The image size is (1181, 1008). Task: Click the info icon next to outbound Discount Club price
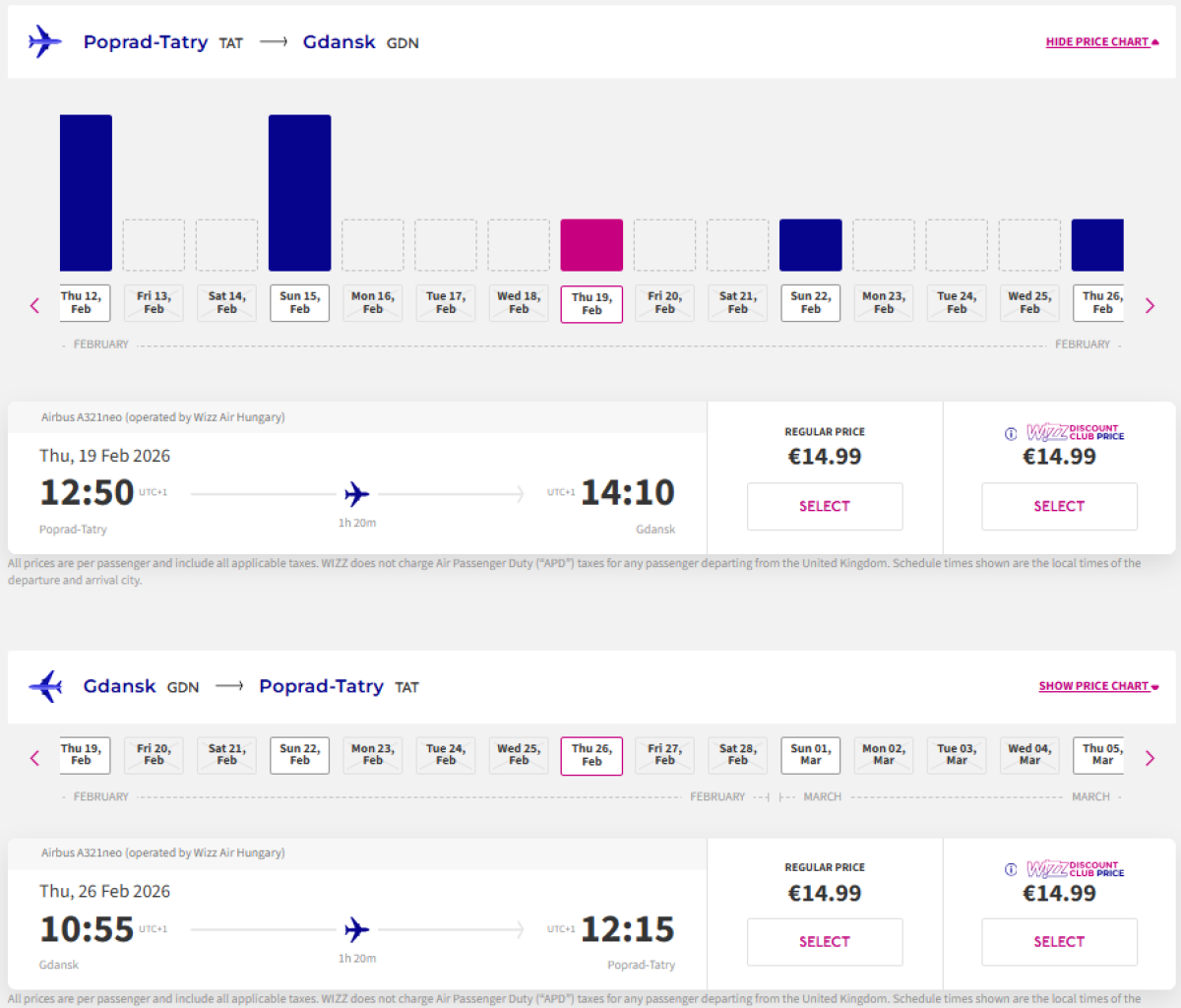(x=1011, y=433)
